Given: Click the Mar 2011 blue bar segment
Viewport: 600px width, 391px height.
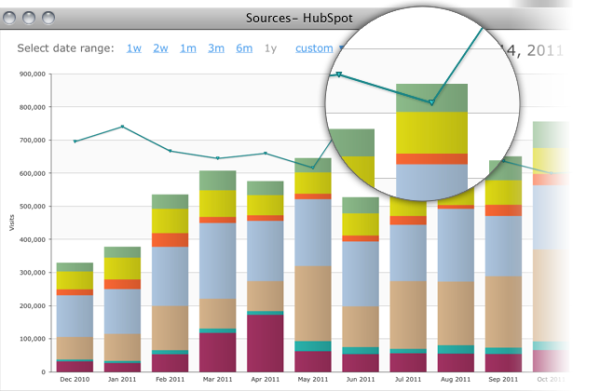Looking at the screenshot, I should click(218, 261).
